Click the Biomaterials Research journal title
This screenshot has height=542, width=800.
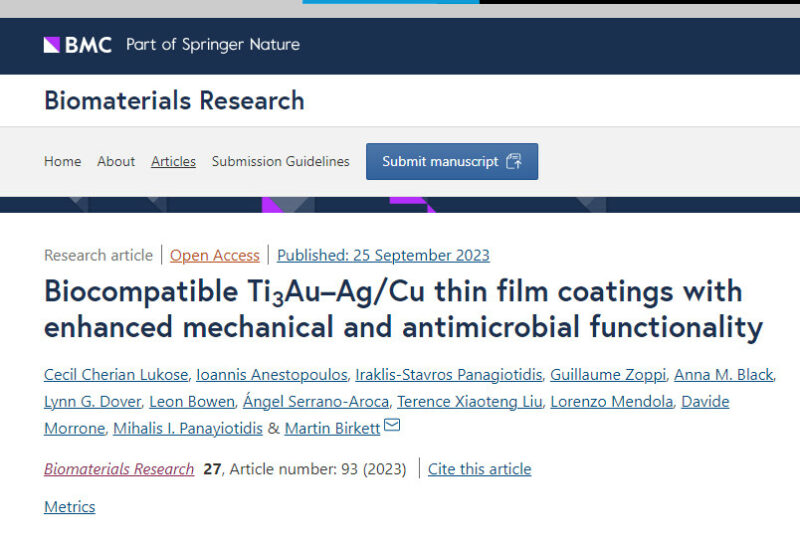point(174,101)
